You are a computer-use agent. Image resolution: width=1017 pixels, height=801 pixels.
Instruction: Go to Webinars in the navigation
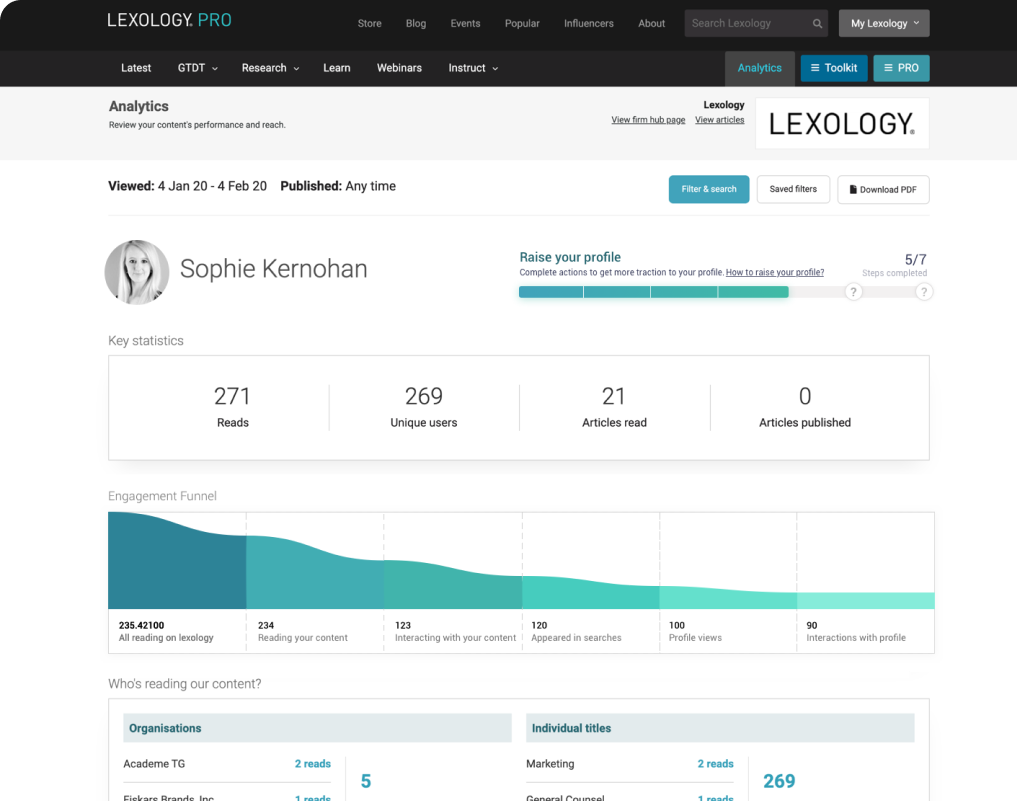pos(399,68)
